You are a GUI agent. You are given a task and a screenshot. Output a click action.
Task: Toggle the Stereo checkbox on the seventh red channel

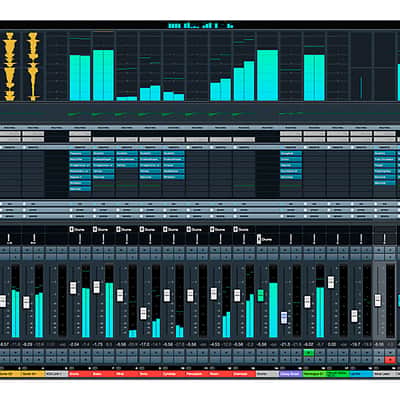pos(212,229)
